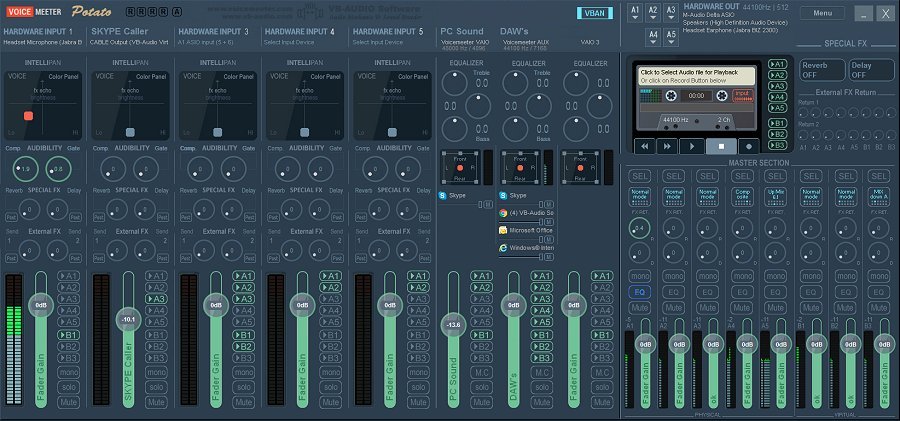Rewind the cassette recorder
Viewport: 900px width, 421px height.
click(645, 146)
